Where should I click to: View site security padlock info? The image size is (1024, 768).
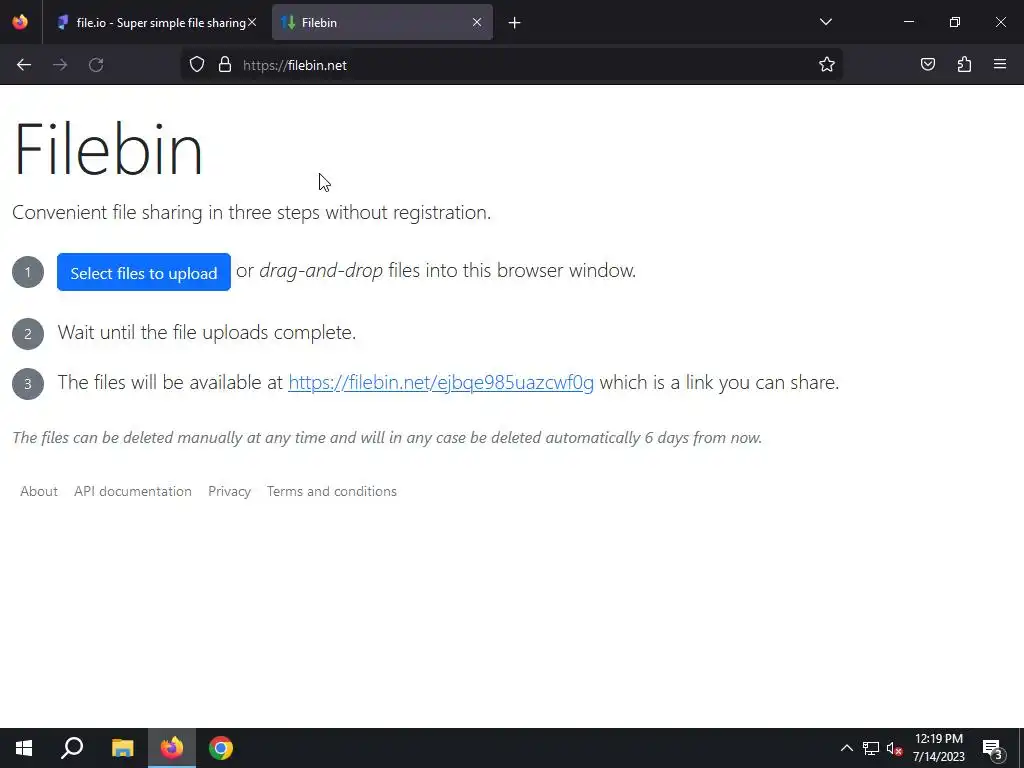225,65
